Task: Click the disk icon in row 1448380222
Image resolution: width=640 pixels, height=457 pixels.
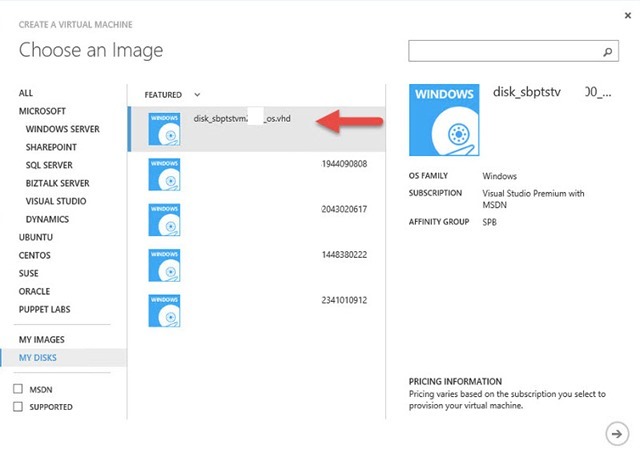Action: 164,265
